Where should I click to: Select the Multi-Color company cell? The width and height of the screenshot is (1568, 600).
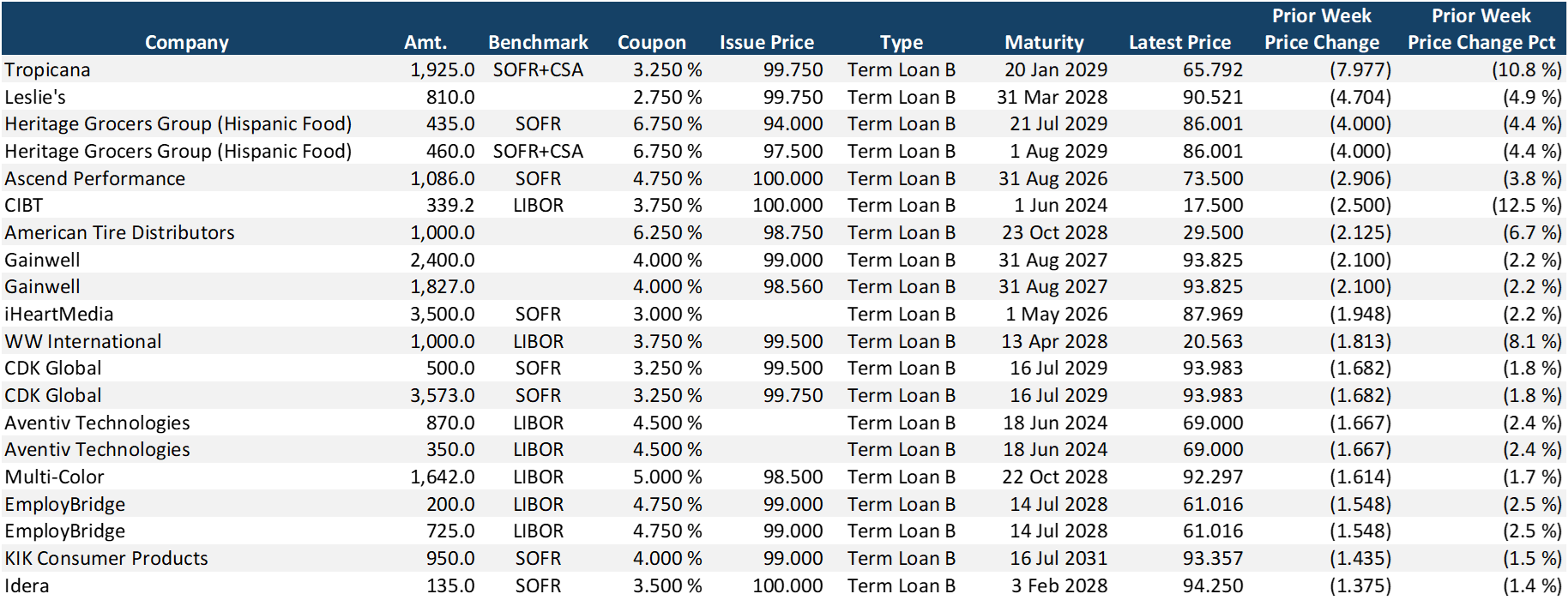coord(54,477)
